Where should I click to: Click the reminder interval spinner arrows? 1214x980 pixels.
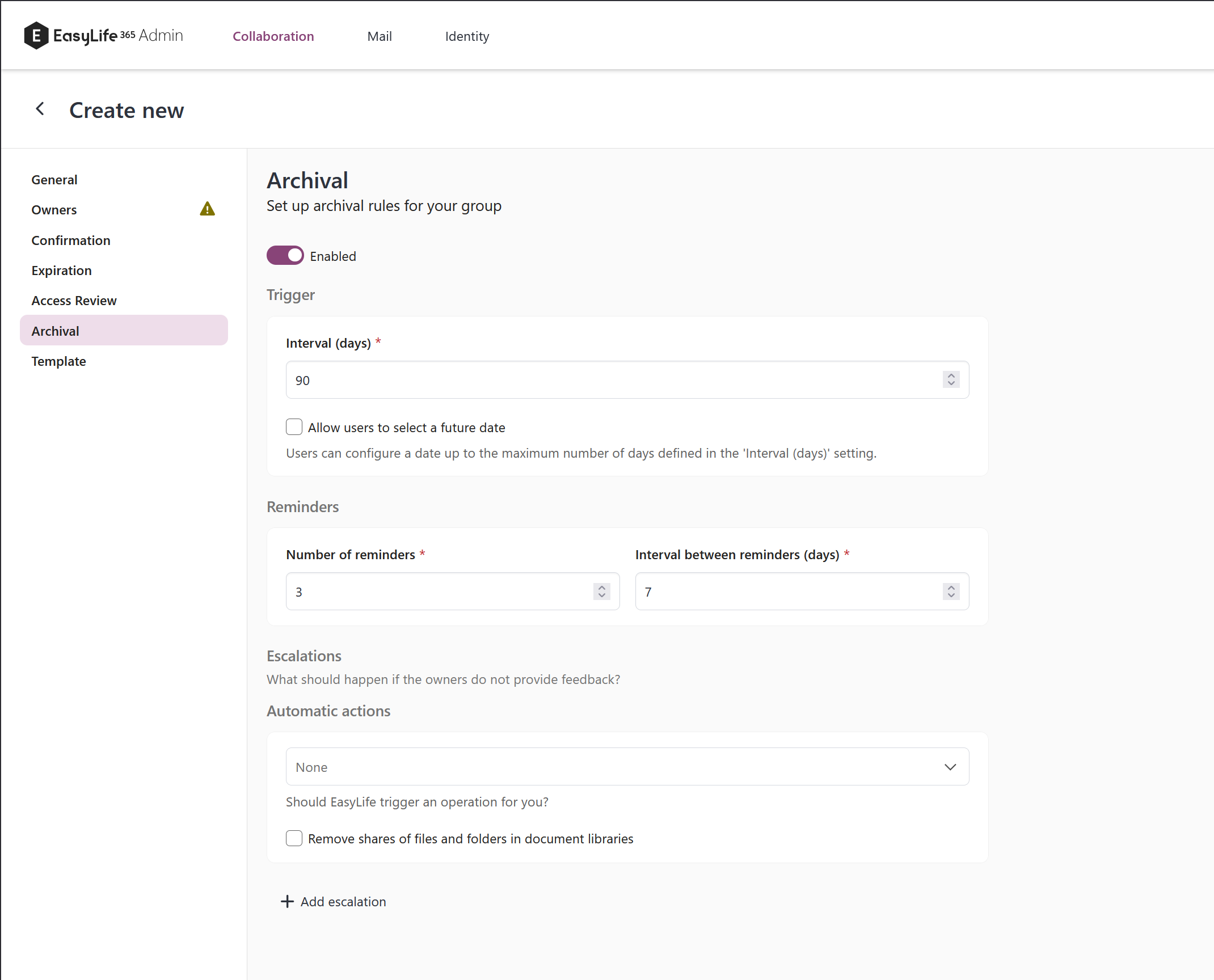(x=951, y=592)
